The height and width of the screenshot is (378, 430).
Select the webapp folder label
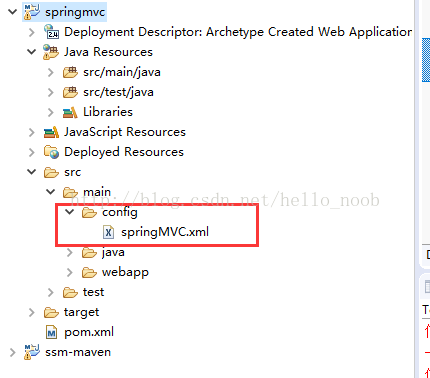(125, 273)
